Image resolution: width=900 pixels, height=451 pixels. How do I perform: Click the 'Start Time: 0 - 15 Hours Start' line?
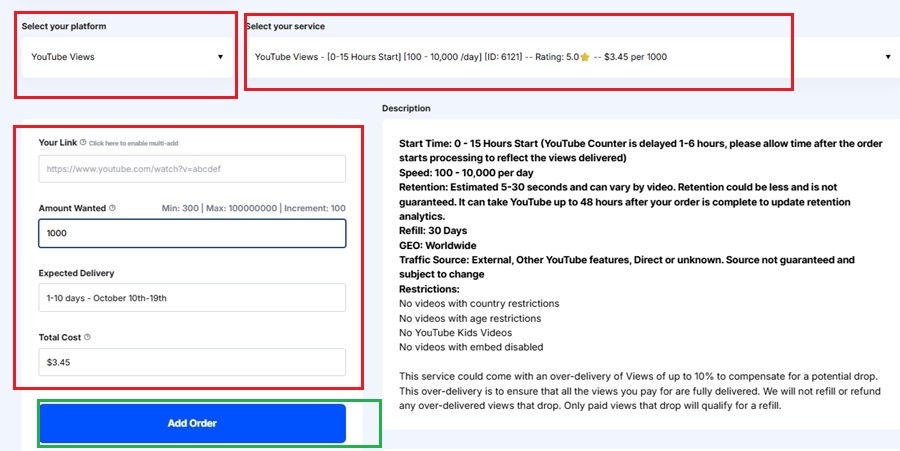(x=641, y=143)
